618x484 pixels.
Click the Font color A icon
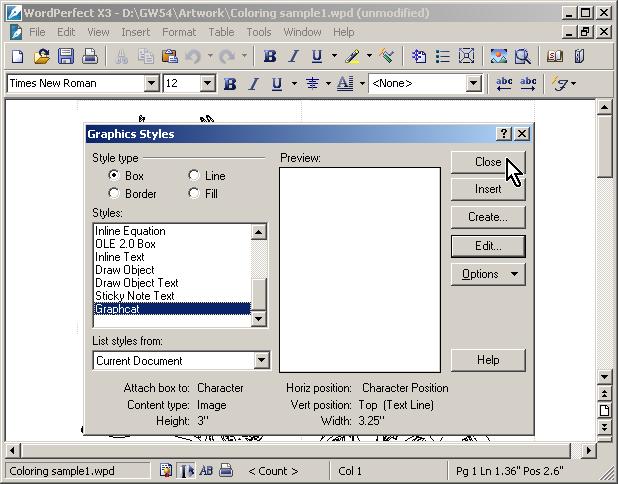(x=345, y=84)
